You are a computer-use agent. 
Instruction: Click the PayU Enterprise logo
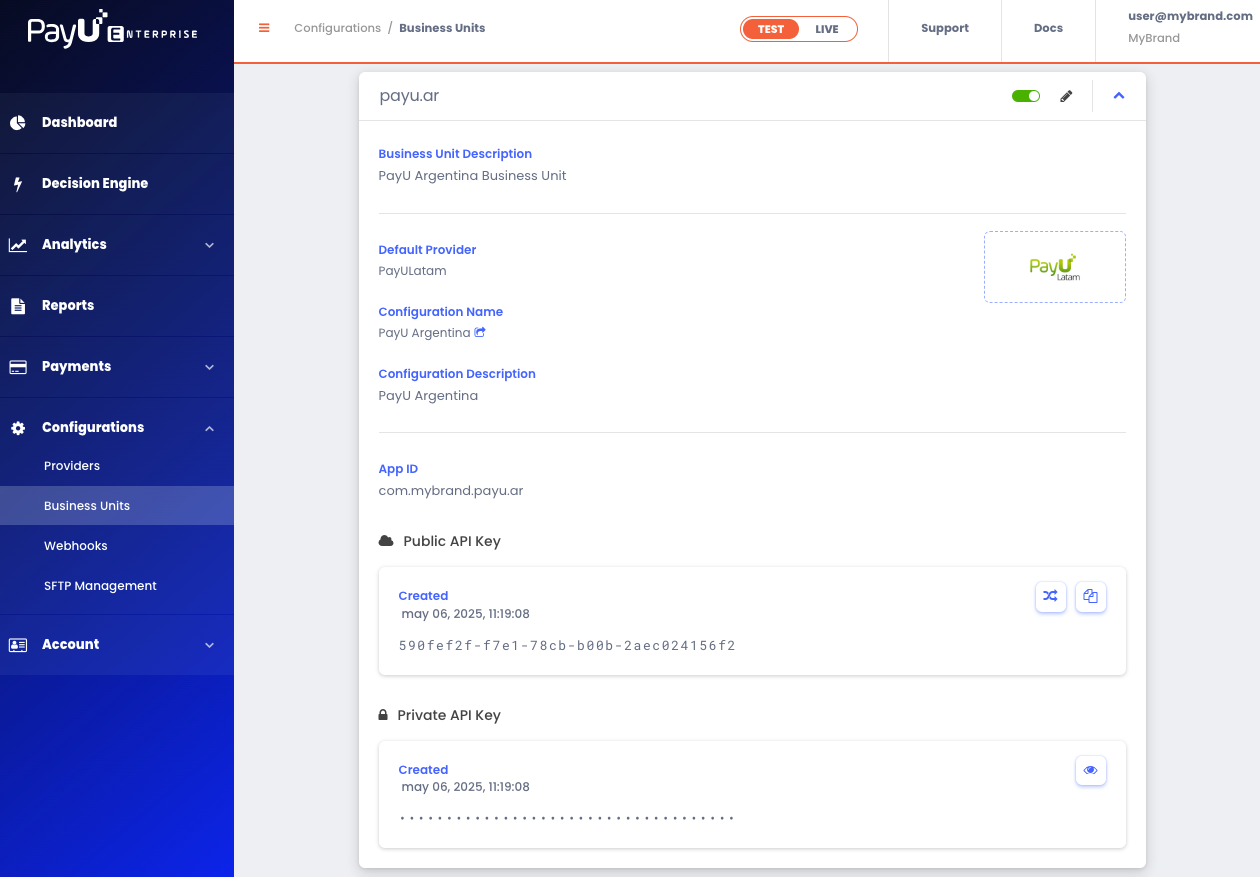point(113,31)
